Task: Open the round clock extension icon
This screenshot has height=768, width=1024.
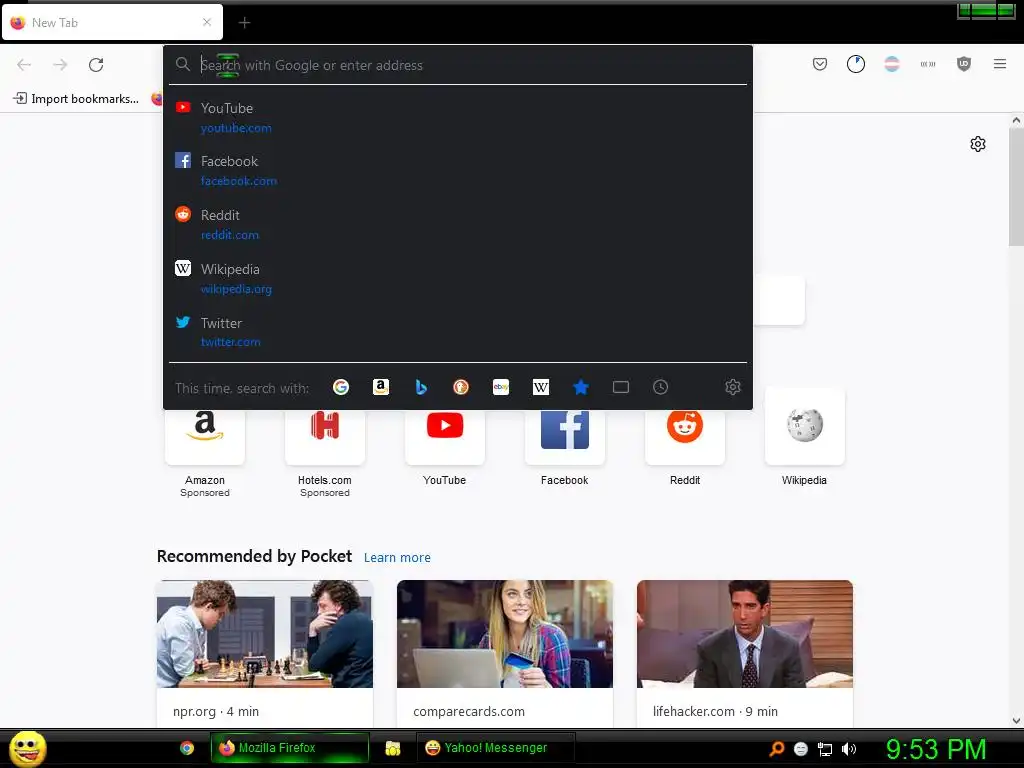Action: 856,64
